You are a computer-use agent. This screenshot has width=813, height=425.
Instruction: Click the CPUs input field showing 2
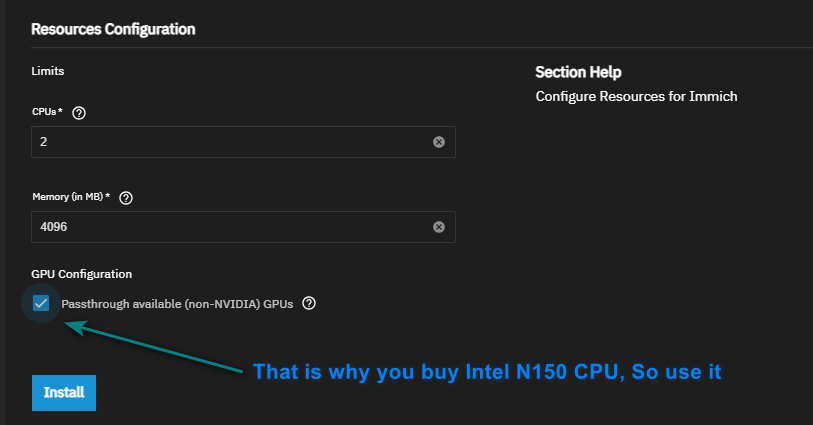tap(230, 142)
